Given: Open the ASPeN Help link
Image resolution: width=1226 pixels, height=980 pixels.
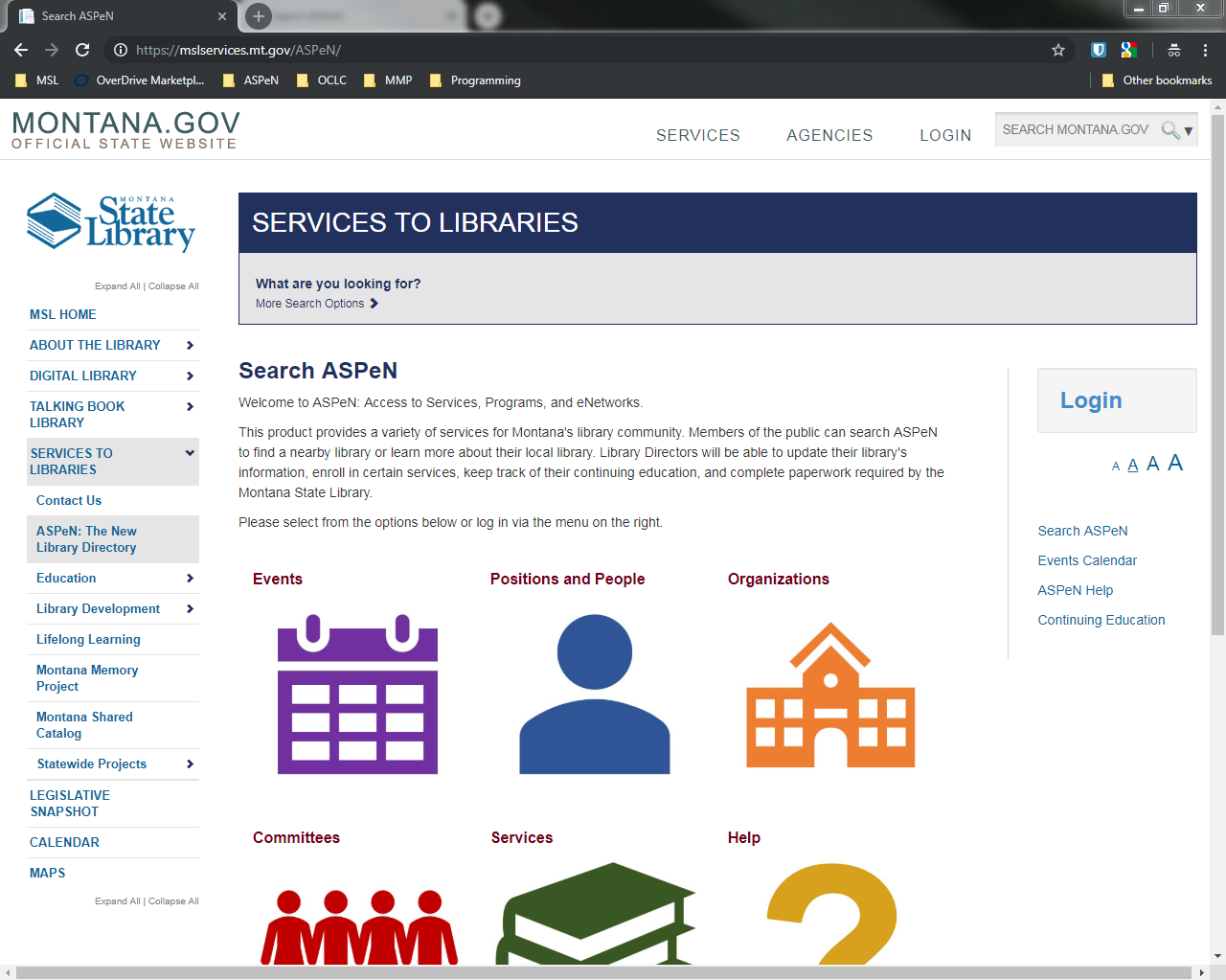Looking at the screenshot, I should click(x=1076, y=590).
